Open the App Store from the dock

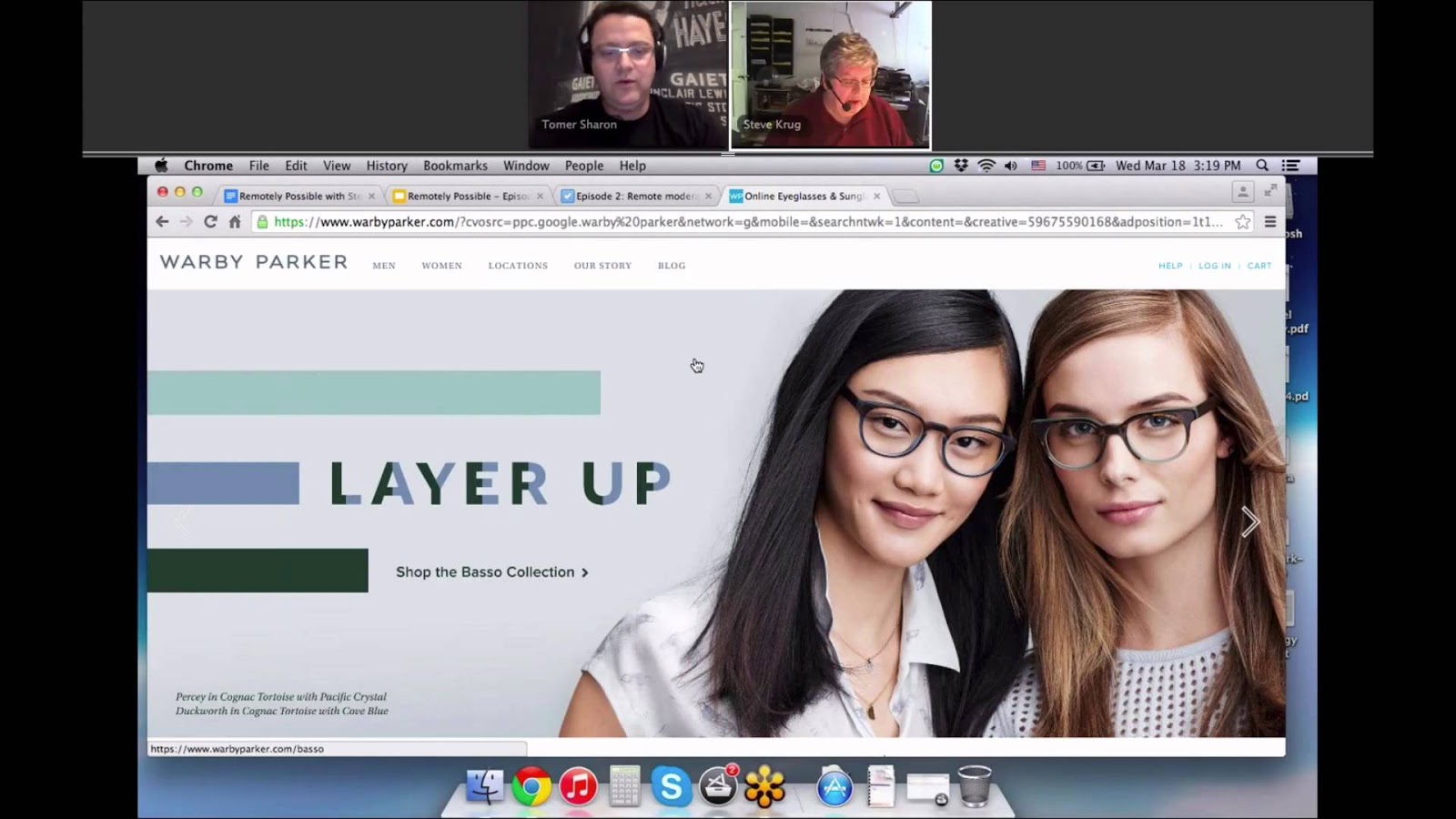(x=834, y=786)
